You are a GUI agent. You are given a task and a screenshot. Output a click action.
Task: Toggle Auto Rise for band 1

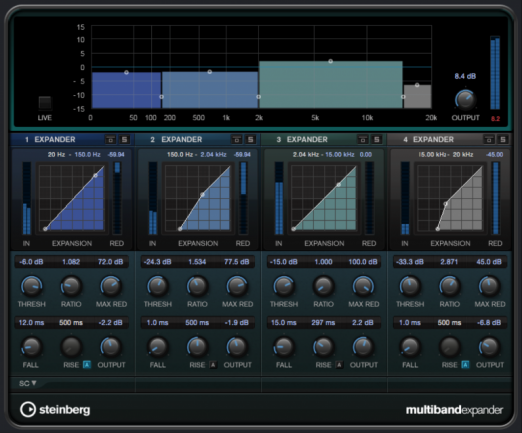pos(87,365)
